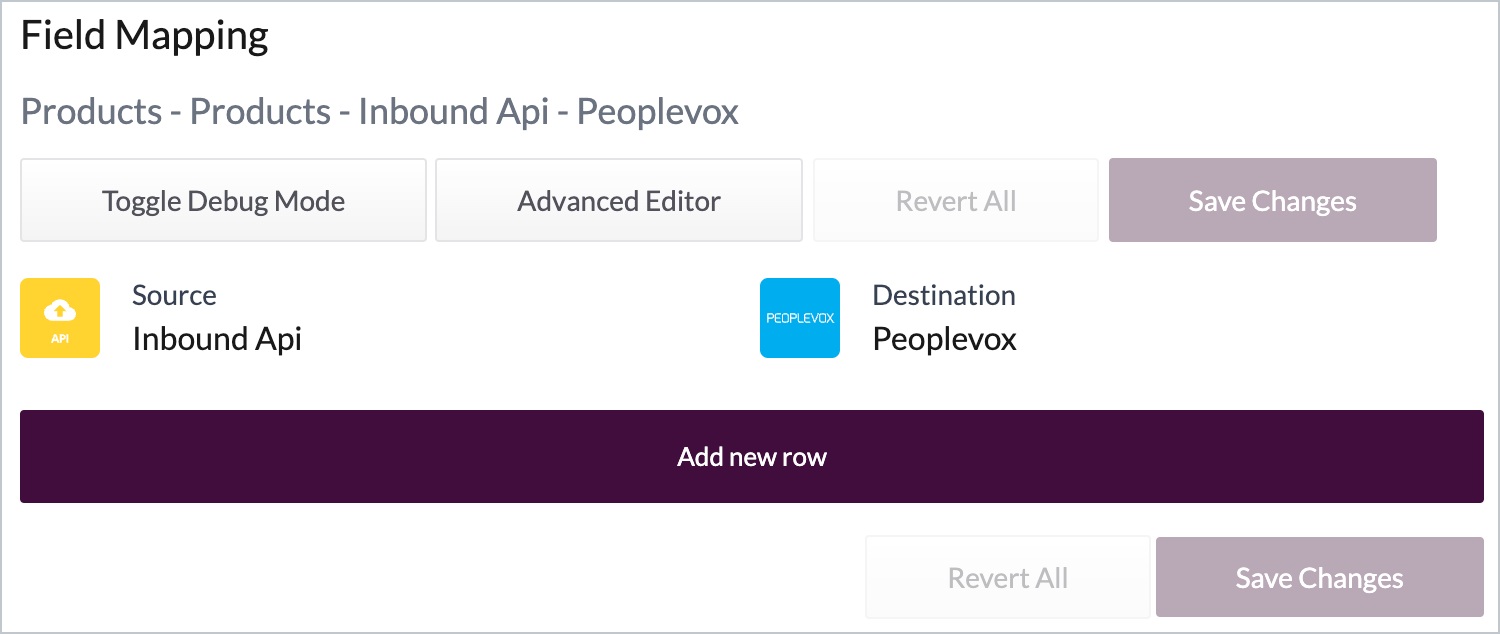Open the Advanced Editor
Screen dimensions: 1500x634
coord(619,201)
